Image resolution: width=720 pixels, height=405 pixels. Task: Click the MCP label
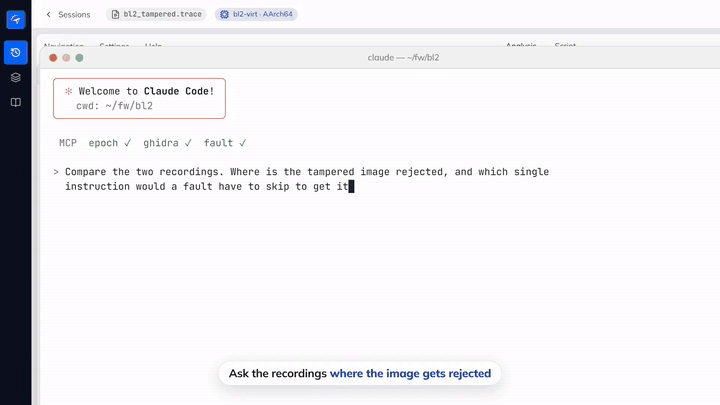pyautogui.click(x=68, y=143)
